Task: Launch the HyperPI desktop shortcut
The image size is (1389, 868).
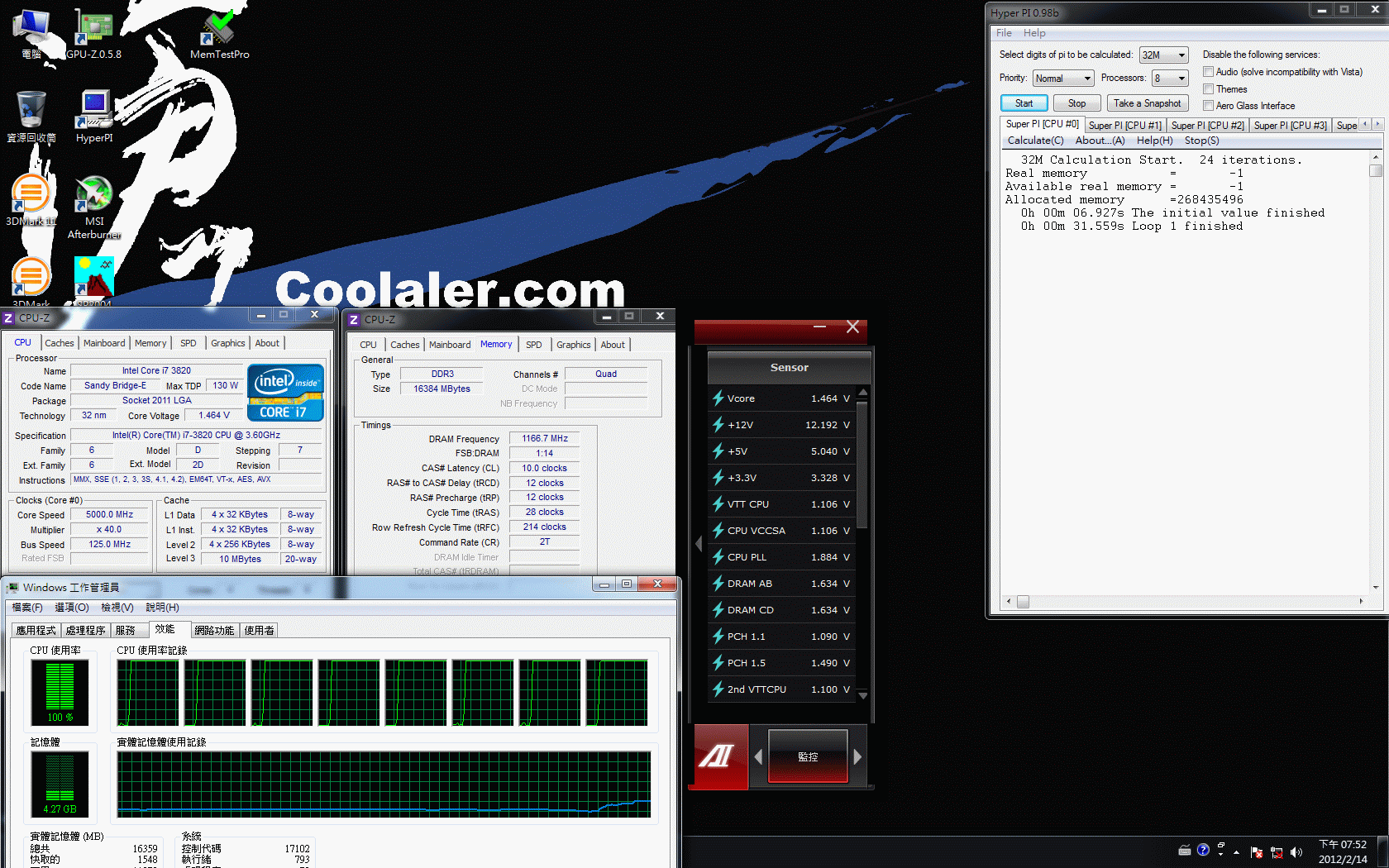Action: [94, 117]
